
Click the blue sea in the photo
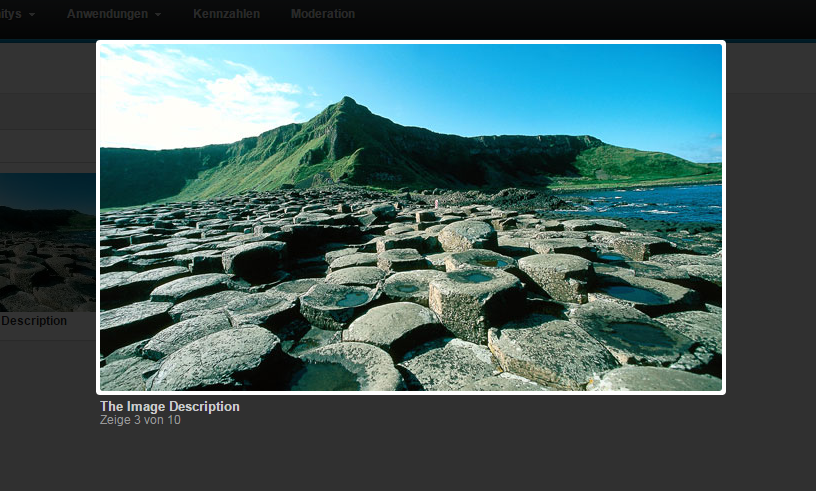(670, 198)
